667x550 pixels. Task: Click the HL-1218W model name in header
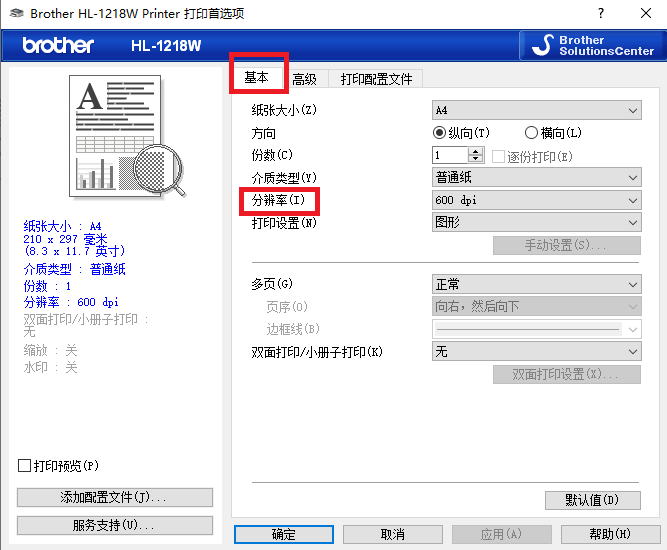[x=166, y=46]
